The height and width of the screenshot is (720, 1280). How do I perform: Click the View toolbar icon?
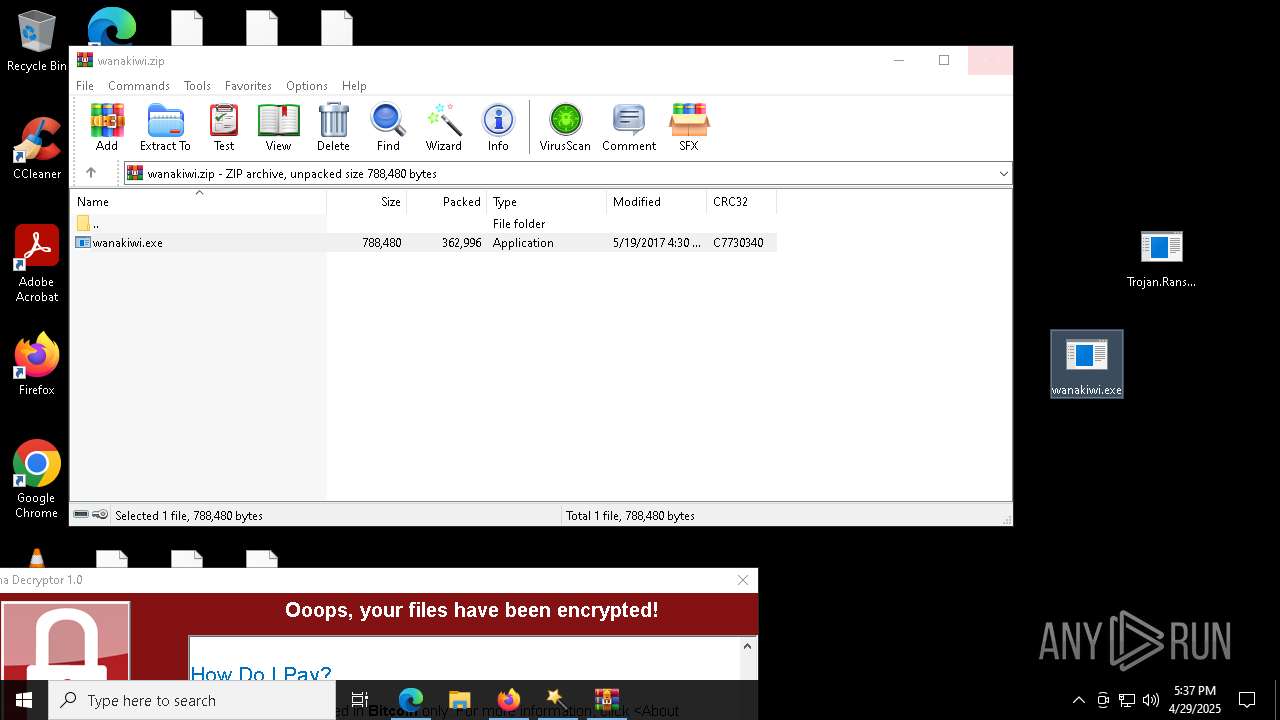(x=278, y=127)
